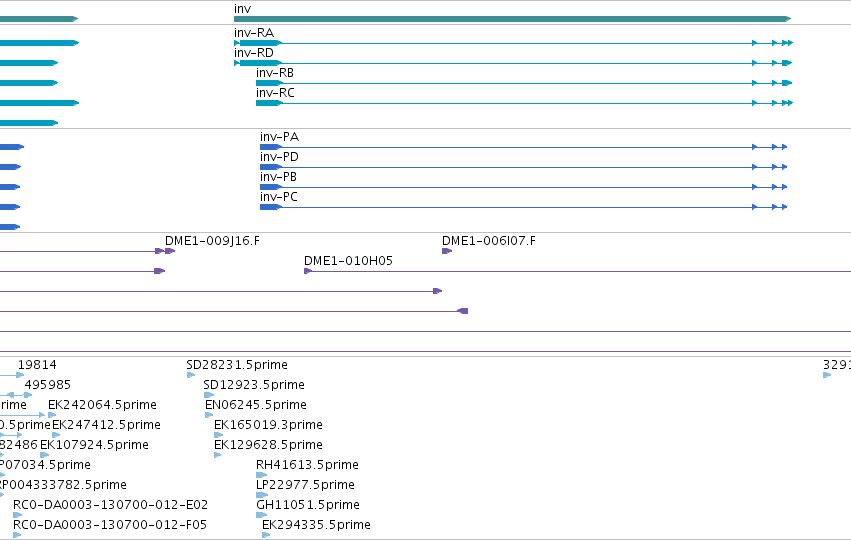Click the inv-RA transcript intron line

coord(516,43)
